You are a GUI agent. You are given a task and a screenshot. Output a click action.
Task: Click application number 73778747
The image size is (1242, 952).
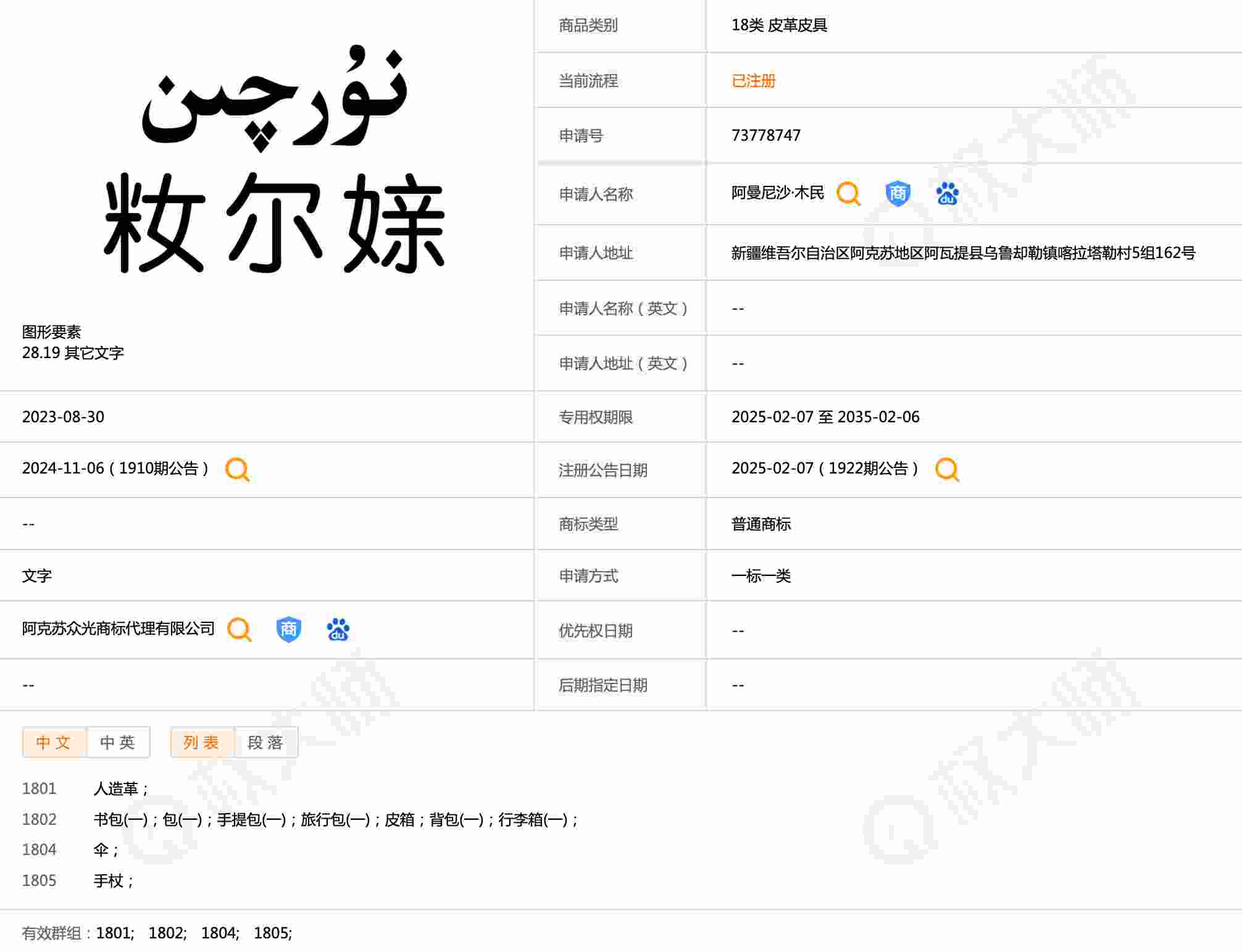click(765, 135)
